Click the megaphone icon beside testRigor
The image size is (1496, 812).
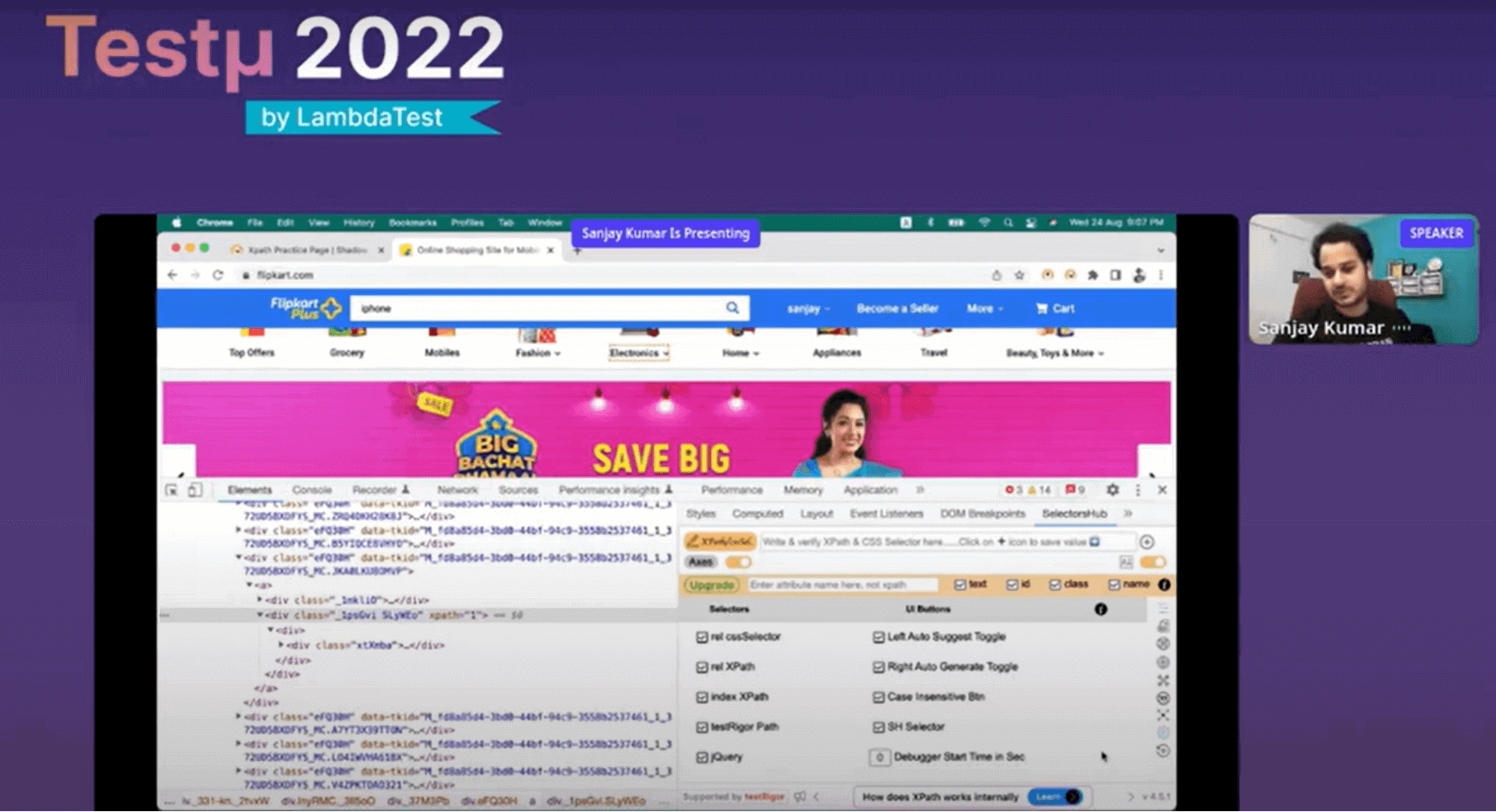(x=799, y=796)
